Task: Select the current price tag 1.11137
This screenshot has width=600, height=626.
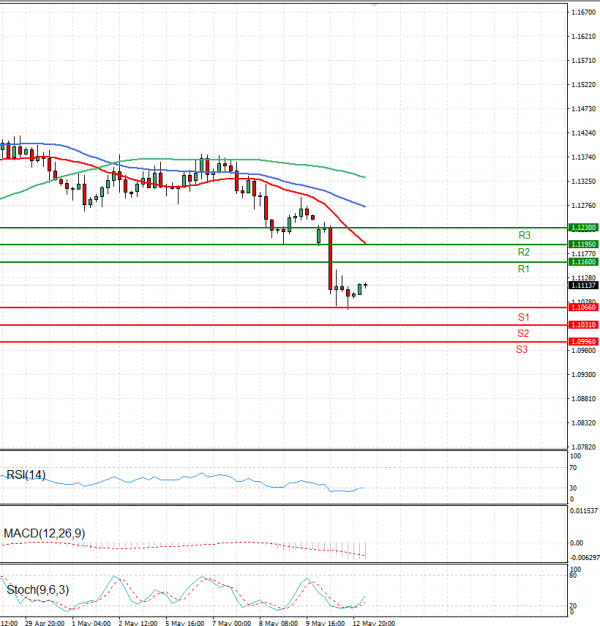Action: tap(583, 285)
